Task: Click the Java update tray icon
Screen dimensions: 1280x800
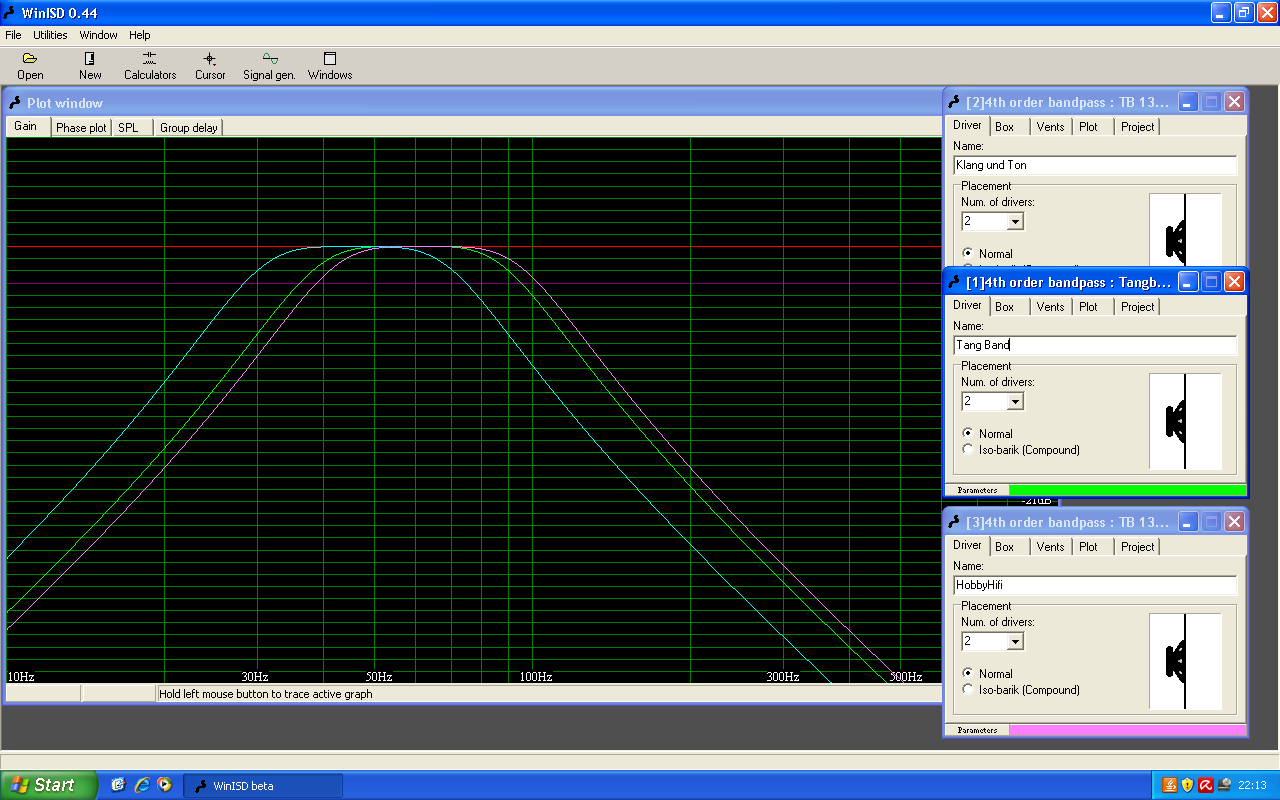Action: (1170, 785)
